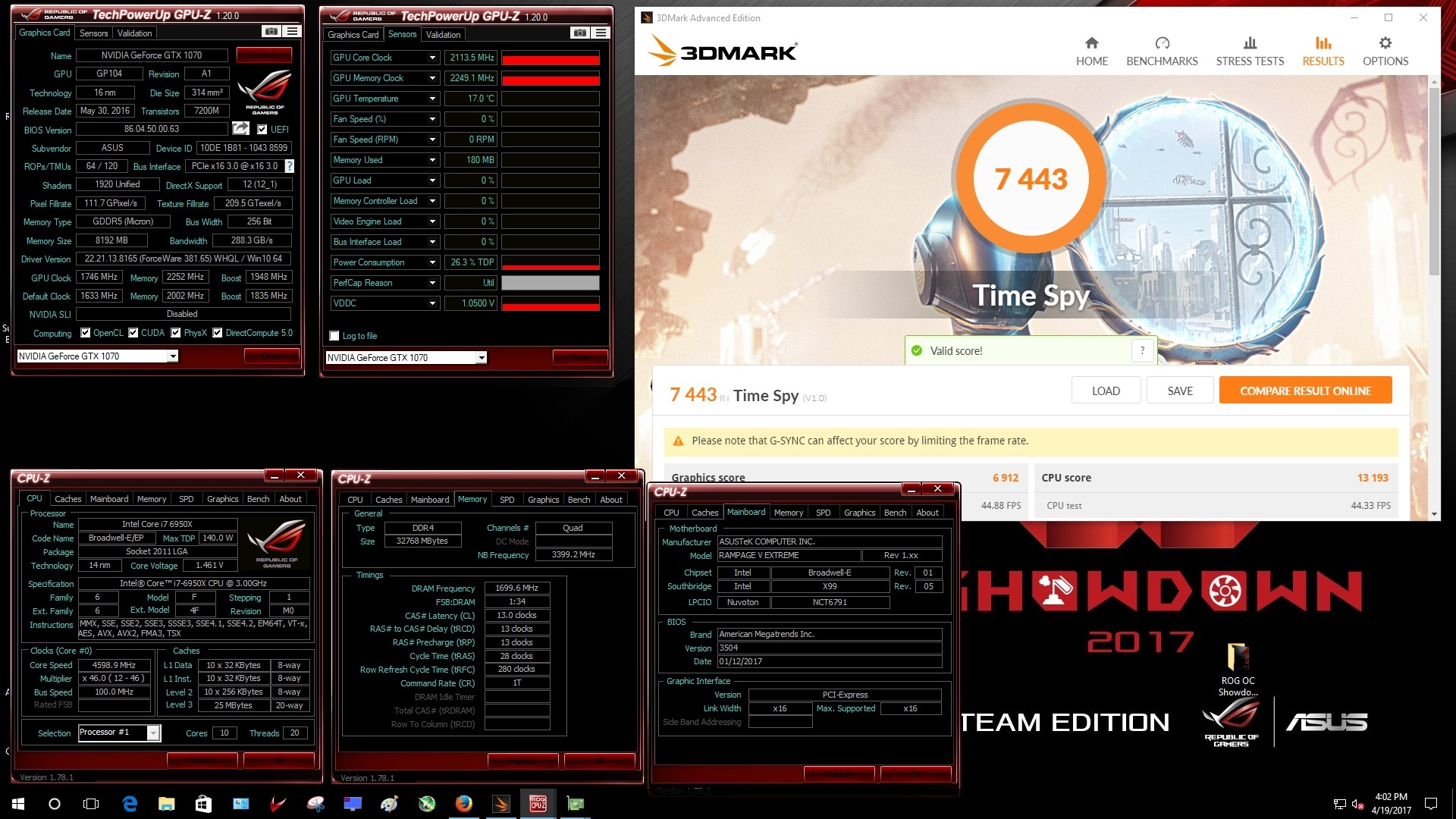
Task: Open the Action Center notification icon
Action: coord(1431,804)
